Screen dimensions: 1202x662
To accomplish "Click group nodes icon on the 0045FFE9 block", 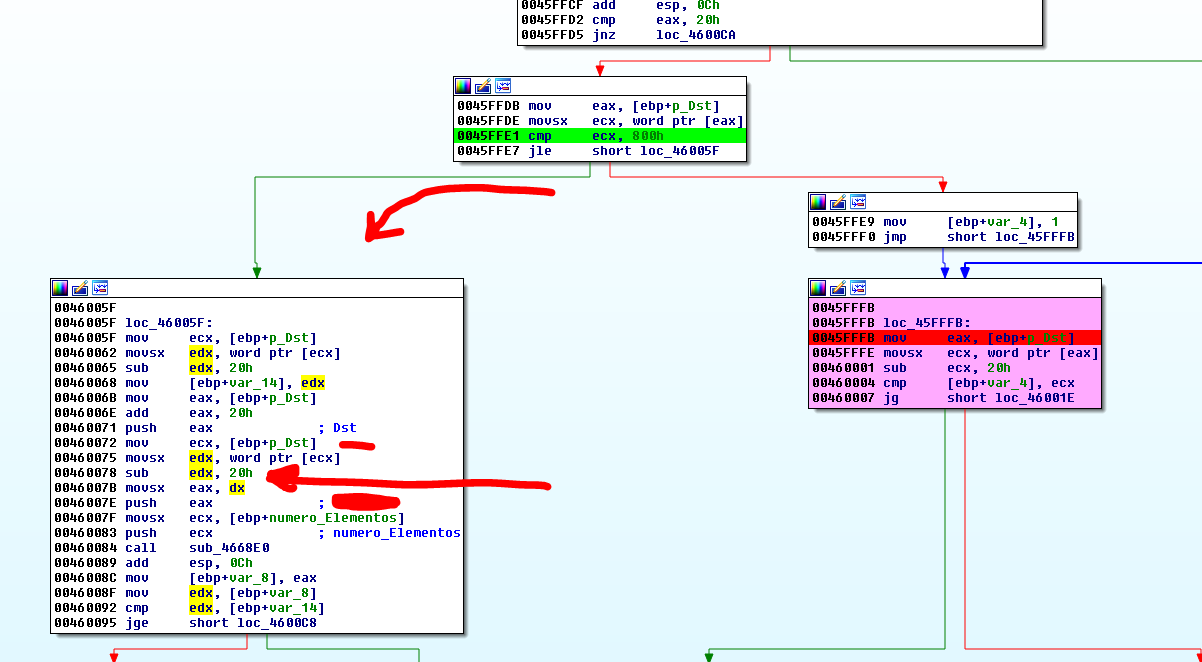I will 858,202.
